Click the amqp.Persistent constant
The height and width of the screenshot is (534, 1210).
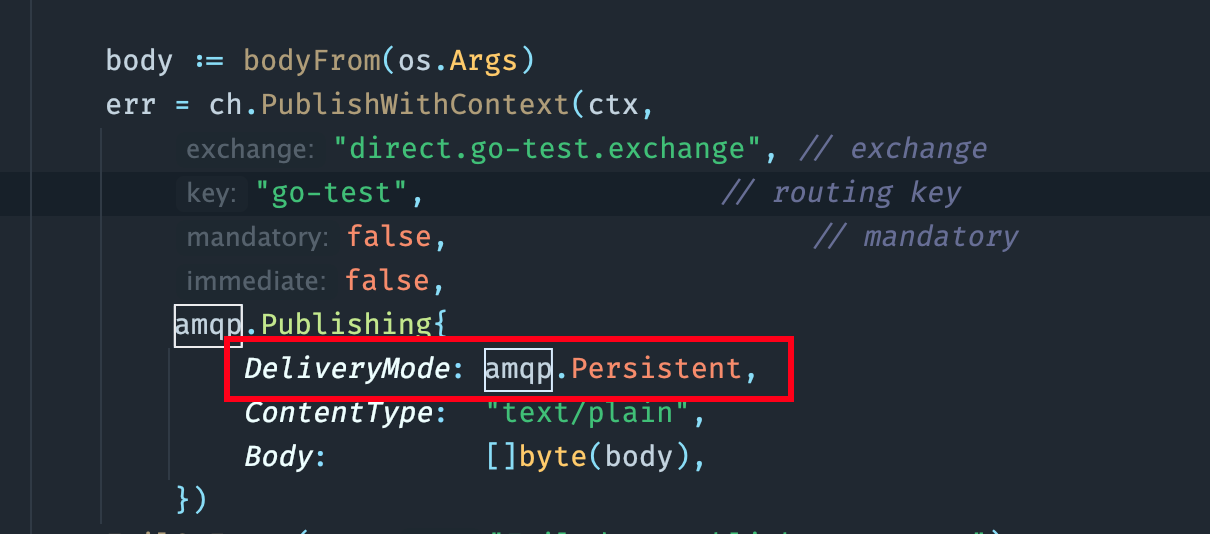(614, 369)
